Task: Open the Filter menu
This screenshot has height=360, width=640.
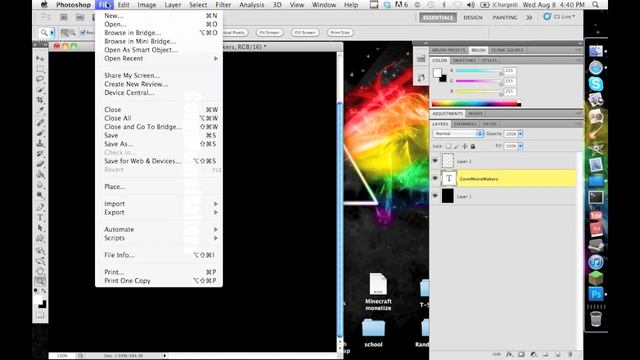Action: [x=223, y=5]
